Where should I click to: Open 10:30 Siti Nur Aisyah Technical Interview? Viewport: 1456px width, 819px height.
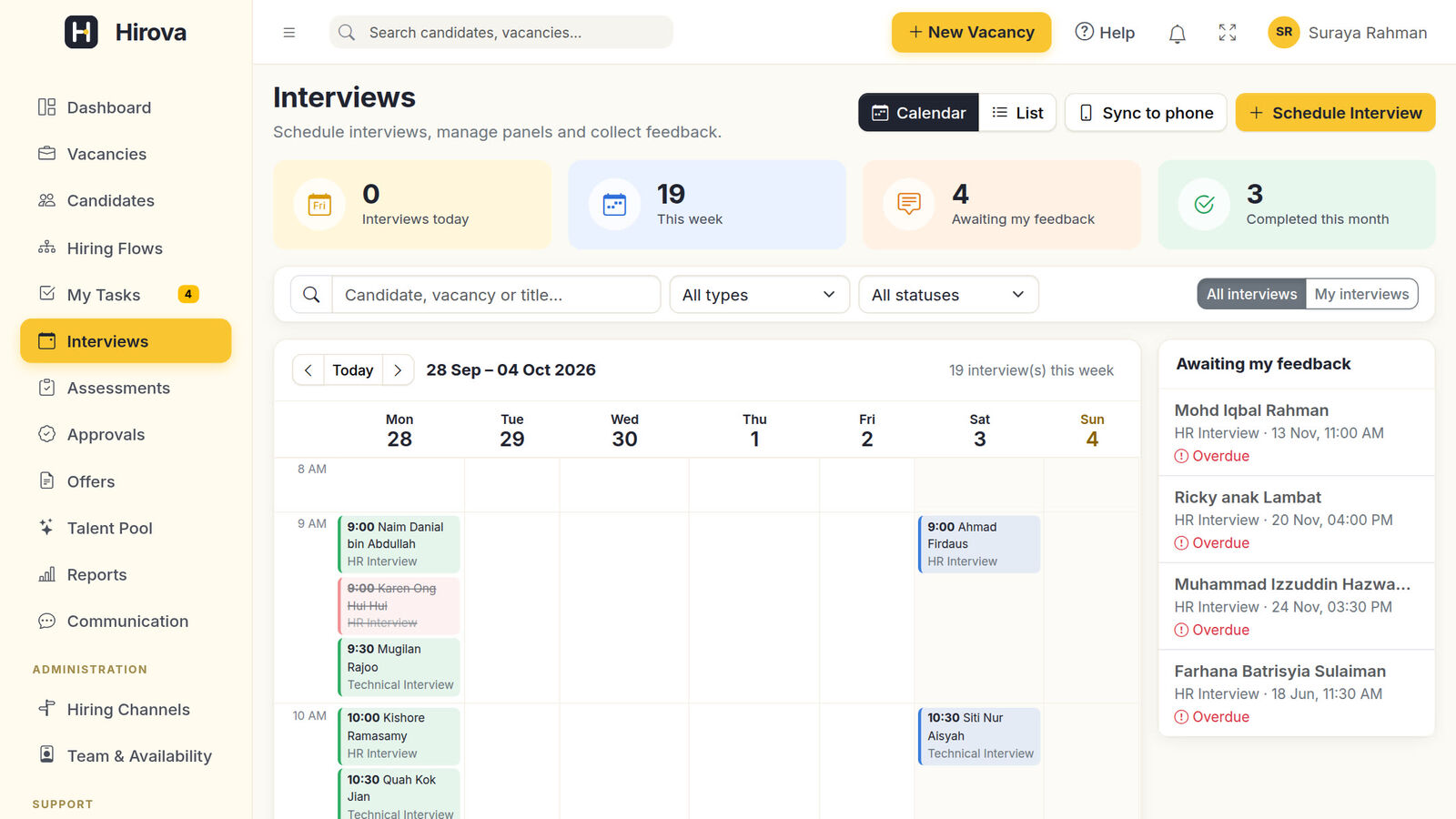tap(979, 736)
